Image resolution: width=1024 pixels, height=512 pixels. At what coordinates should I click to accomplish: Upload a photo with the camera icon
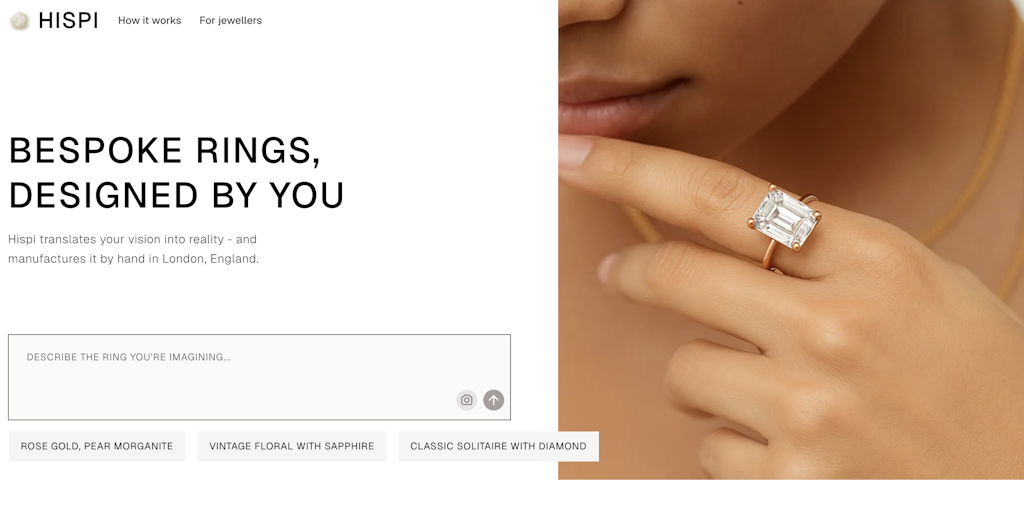click(x=466, y=400)
